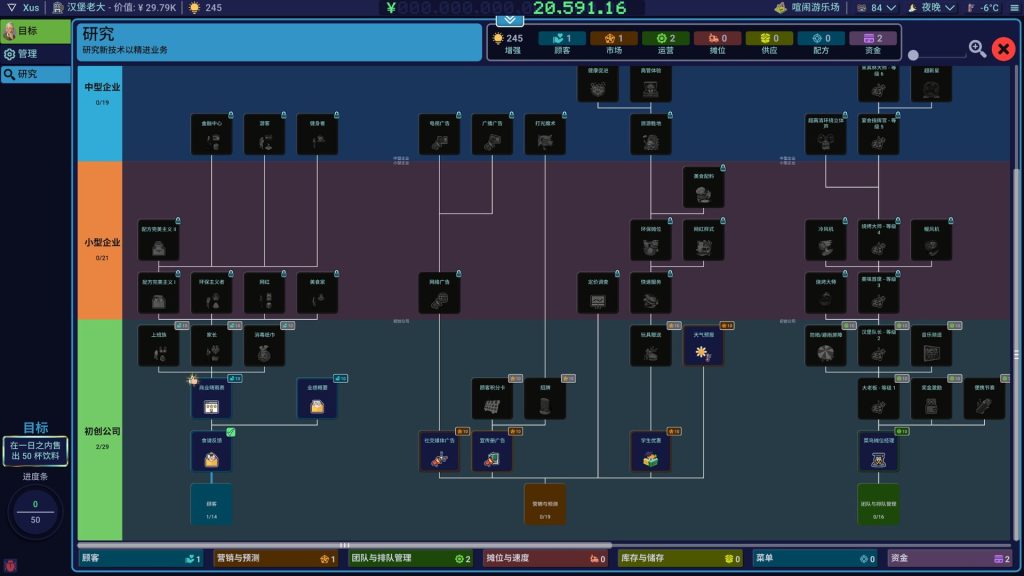Select the 金领精要 research node
Viewport: 1024px width, 576px height.
(x=317, y=398)
